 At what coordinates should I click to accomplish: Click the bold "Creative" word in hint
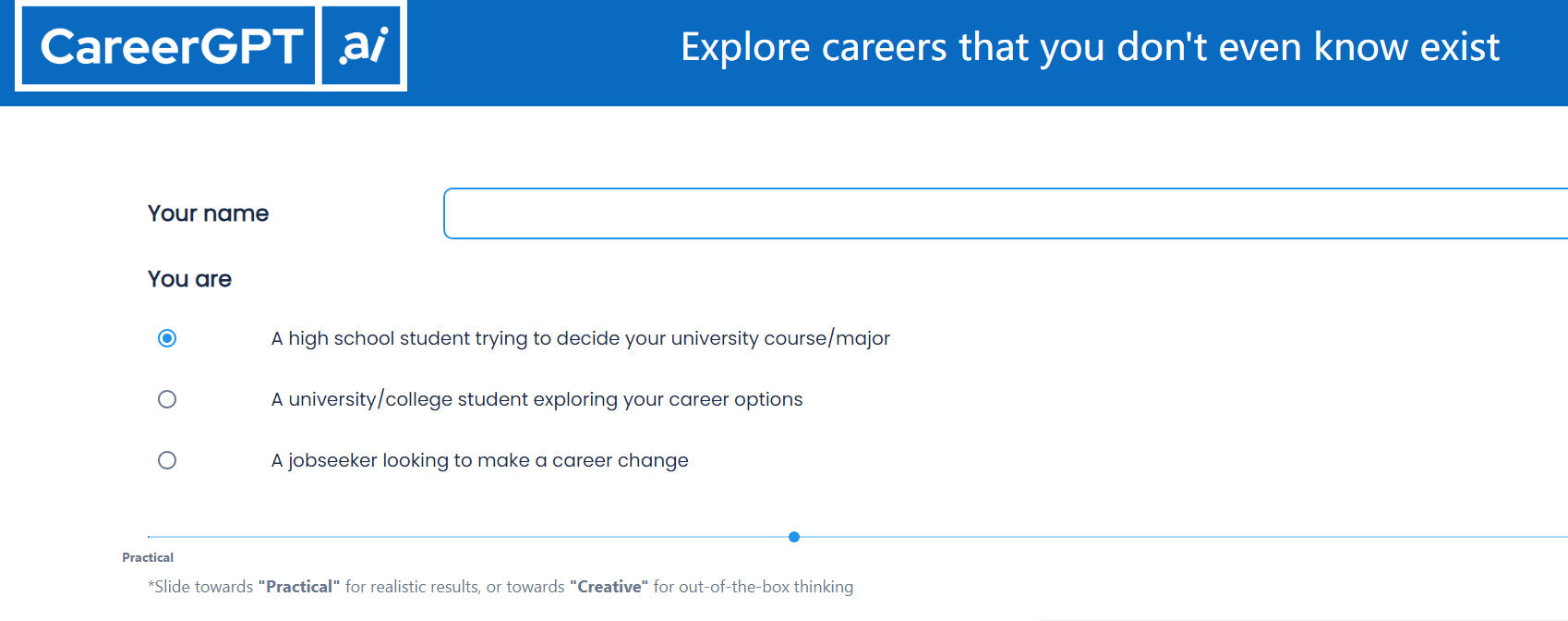pyautogui.click(x=609, y=587)
